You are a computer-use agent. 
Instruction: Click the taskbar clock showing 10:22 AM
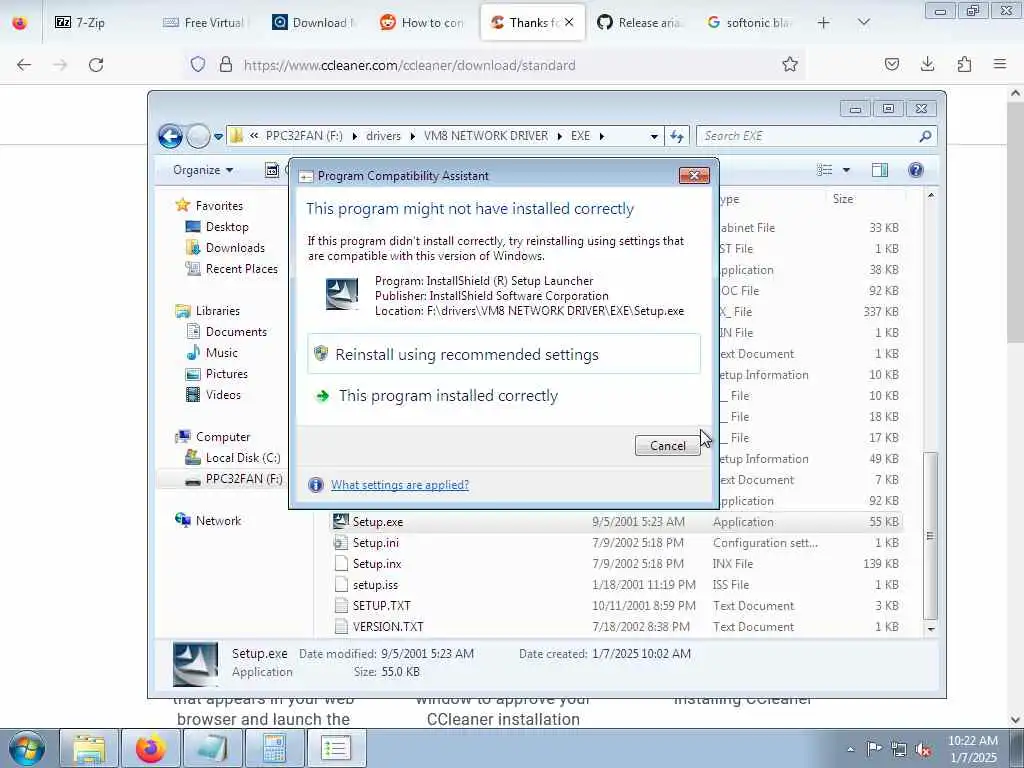(972, 749)
